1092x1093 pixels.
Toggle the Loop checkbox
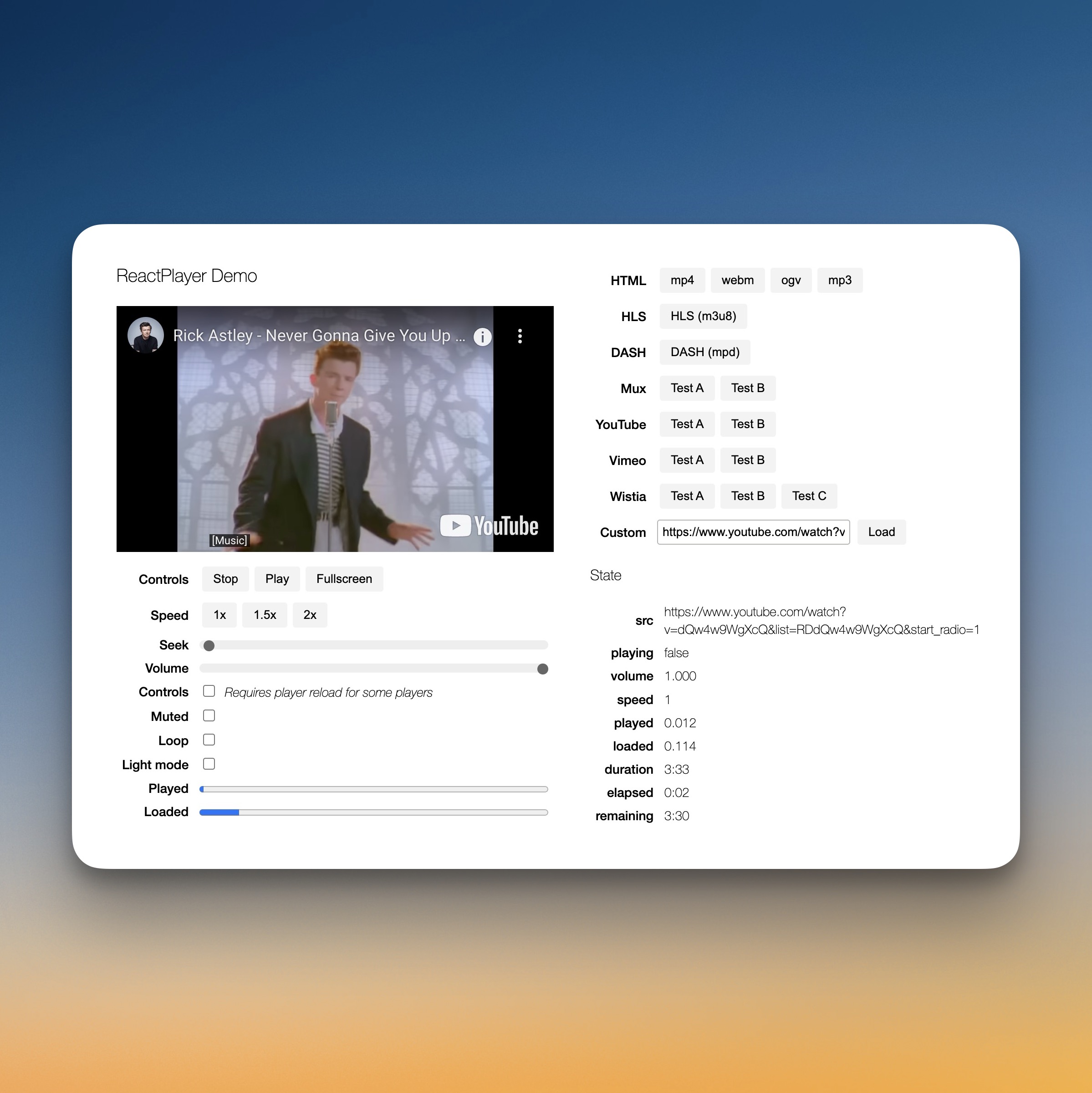pyautogui.click(x=209, y=740)
